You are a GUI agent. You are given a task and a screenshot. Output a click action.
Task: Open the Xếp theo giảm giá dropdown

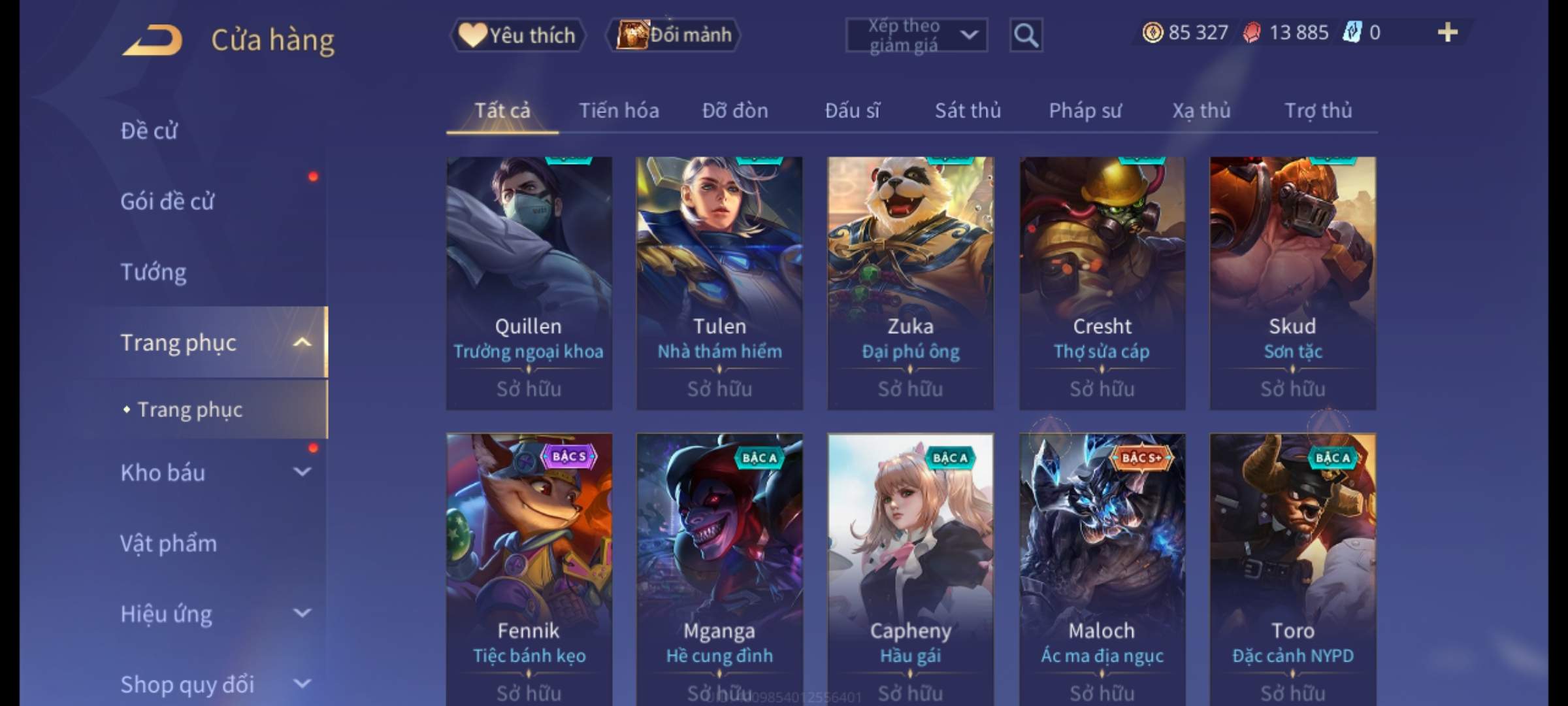coord(917,35)
